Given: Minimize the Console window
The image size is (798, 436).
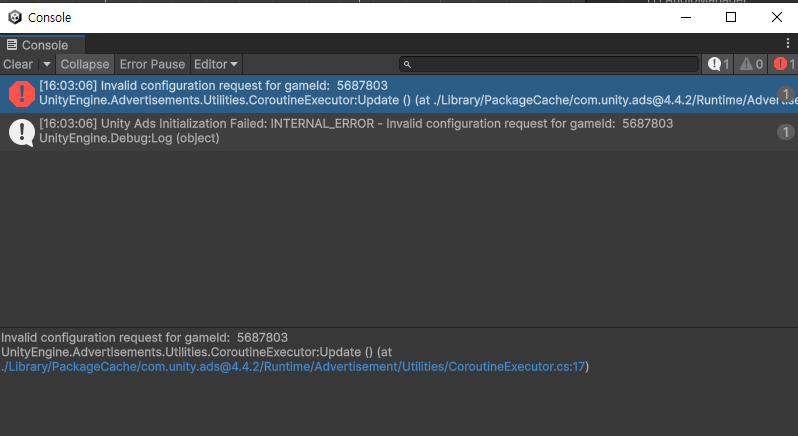Looking at the screenshot, I should (x=686, y=17).
